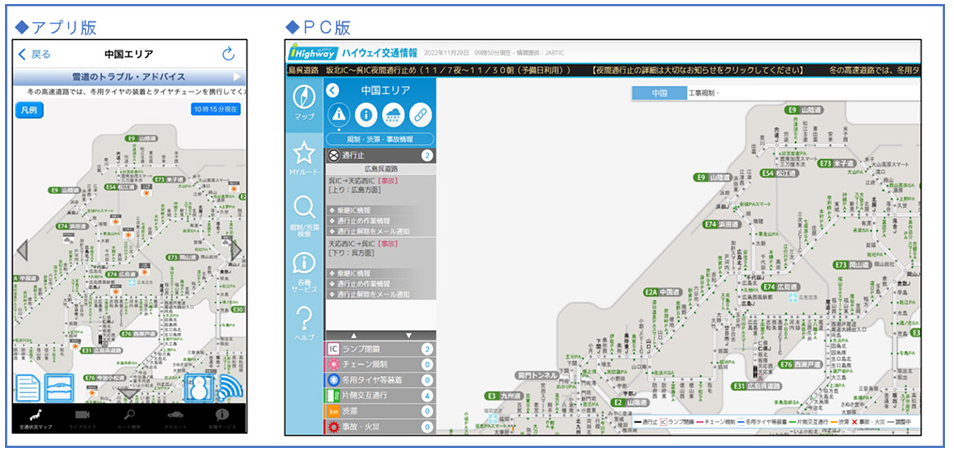Screen dimensions: 954x453
Task: Click the E76 西瀬戸道 label on the PC map
Action: (803, 365)
